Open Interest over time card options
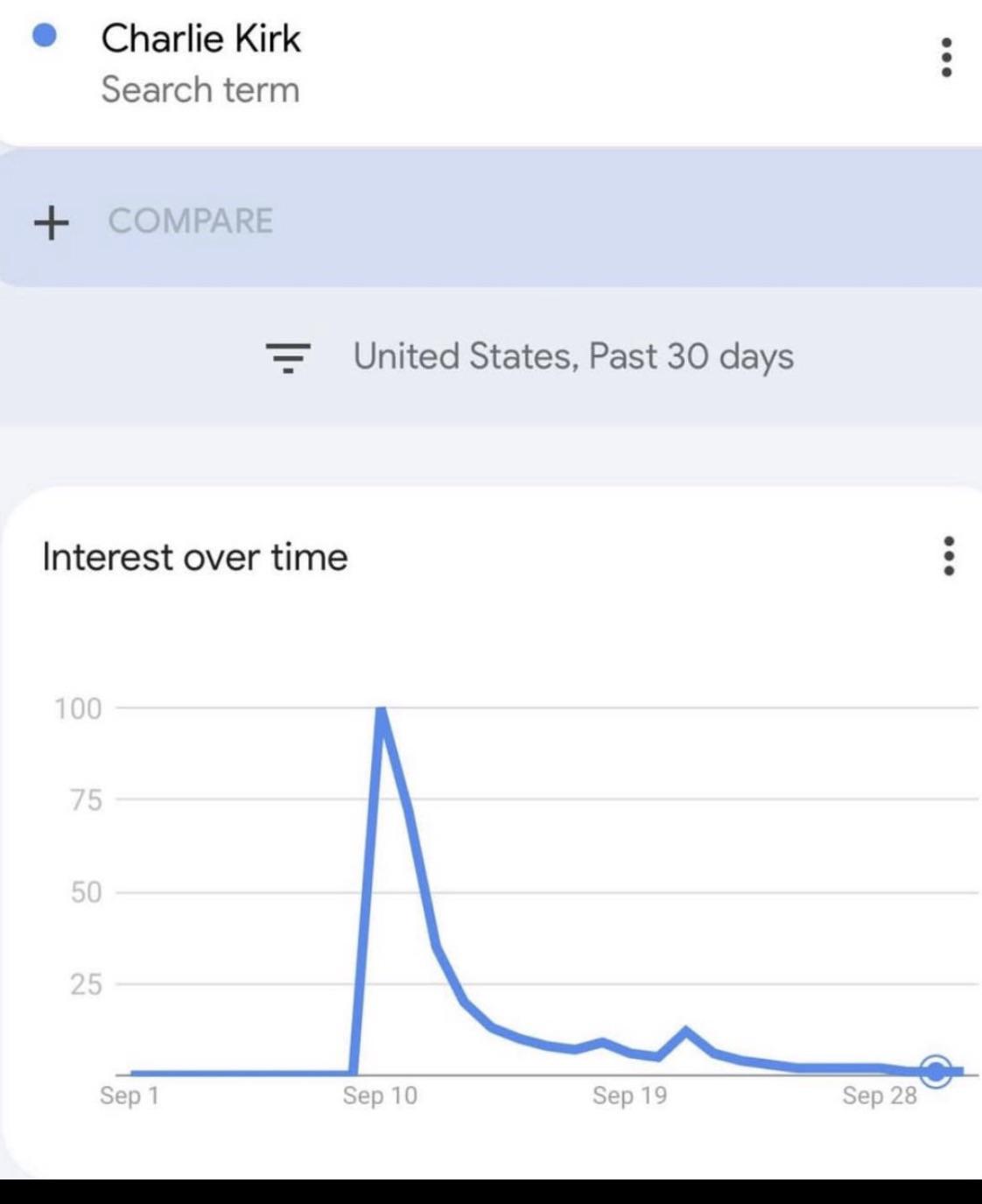The image size is (982, 1204). [x=949, y=556]
